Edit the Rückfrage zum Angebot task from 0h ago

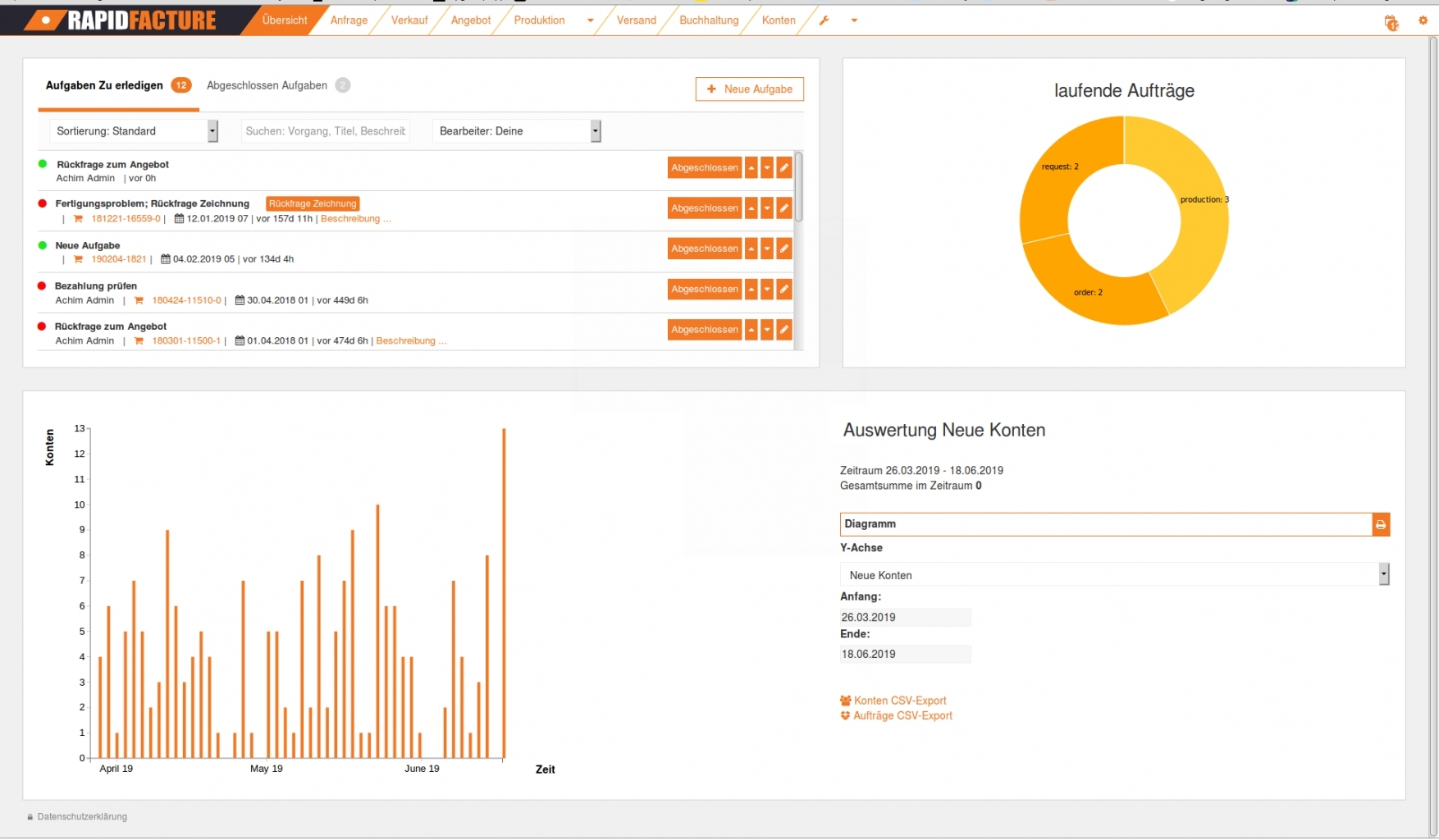[x=784, y=168]
